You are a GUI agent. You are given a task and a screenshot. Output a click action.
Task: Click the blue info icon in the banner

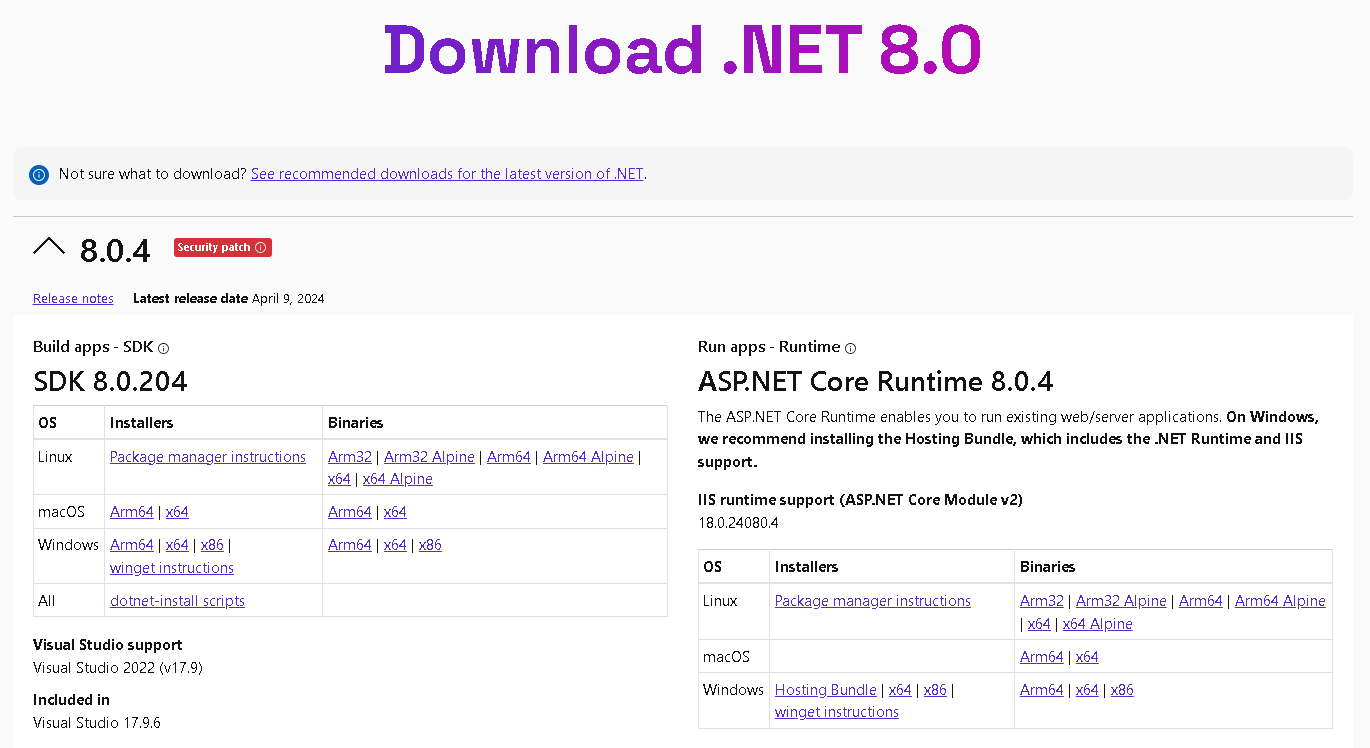(39, 175)
